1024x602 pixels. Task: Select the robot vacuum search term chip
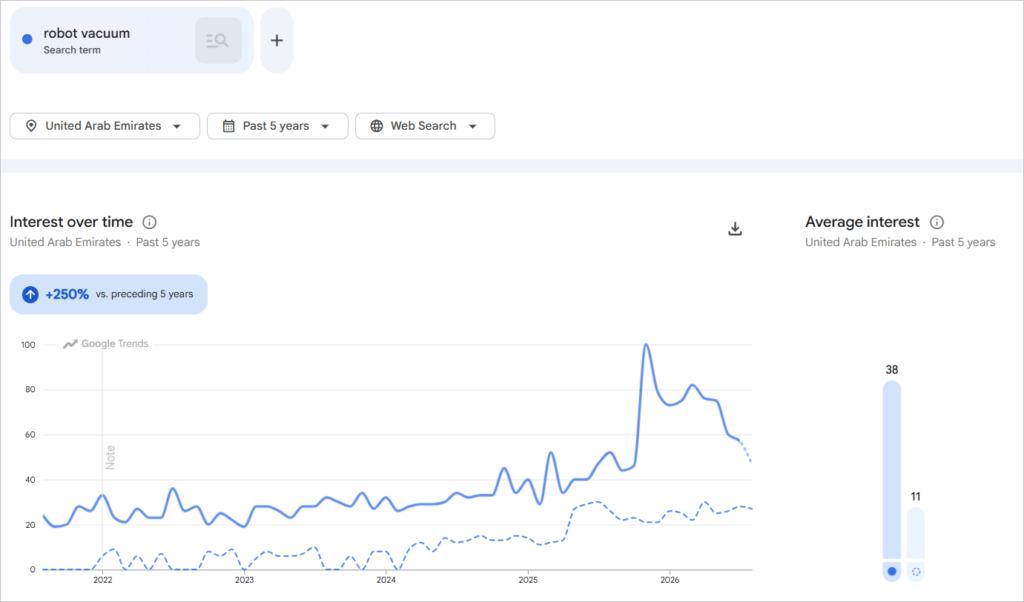[131, 40]
